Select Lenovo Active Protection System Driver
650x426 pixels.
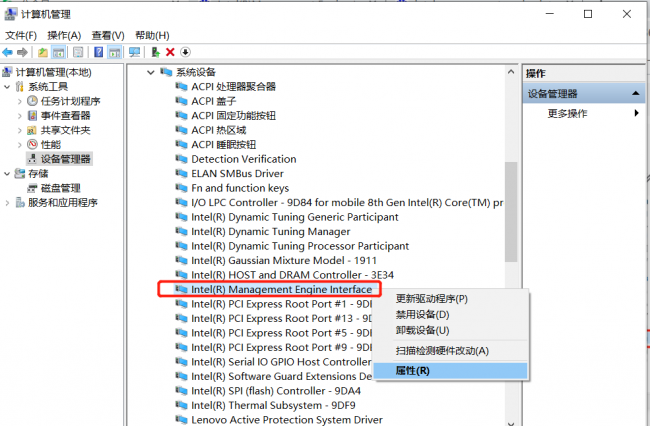[287, 420]
